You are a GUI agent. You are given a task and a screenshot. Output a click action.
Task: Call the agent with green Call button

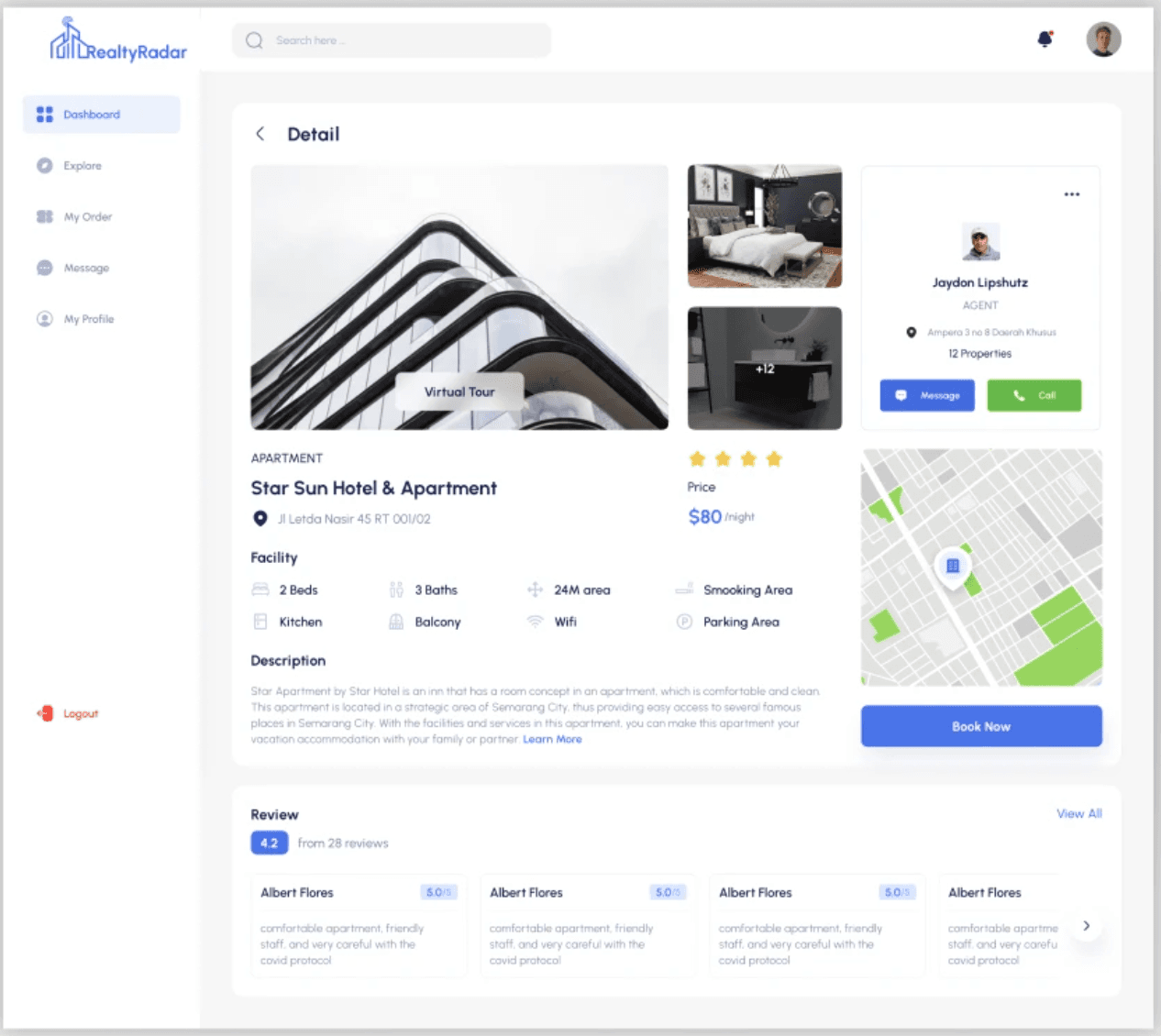(1034, 395)
